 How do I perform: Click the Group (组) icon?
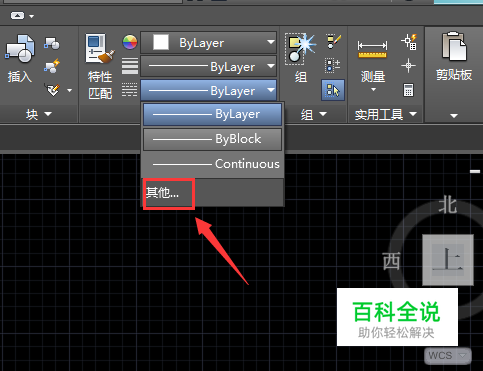pyautogui.click(x=300, y=49)
